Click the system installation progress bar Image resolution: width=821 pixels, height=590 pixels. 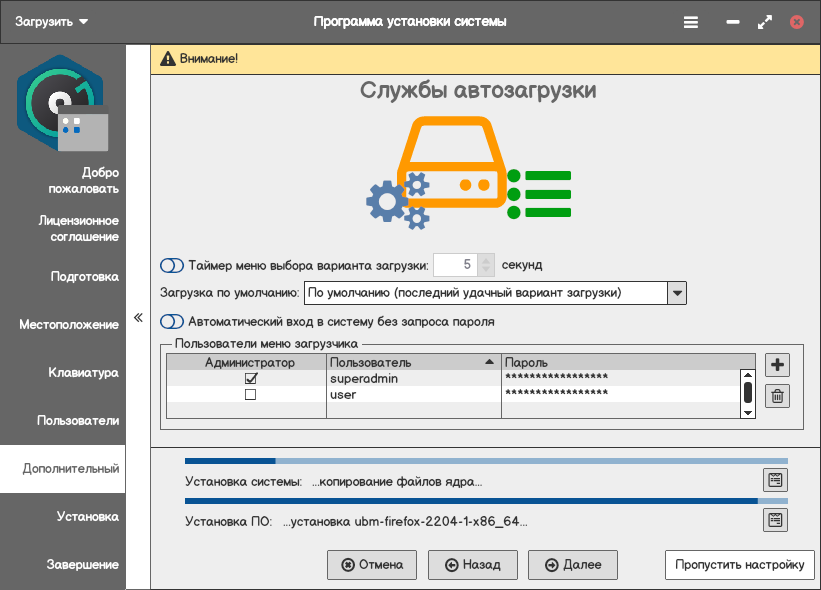click(x=486, y=461)
